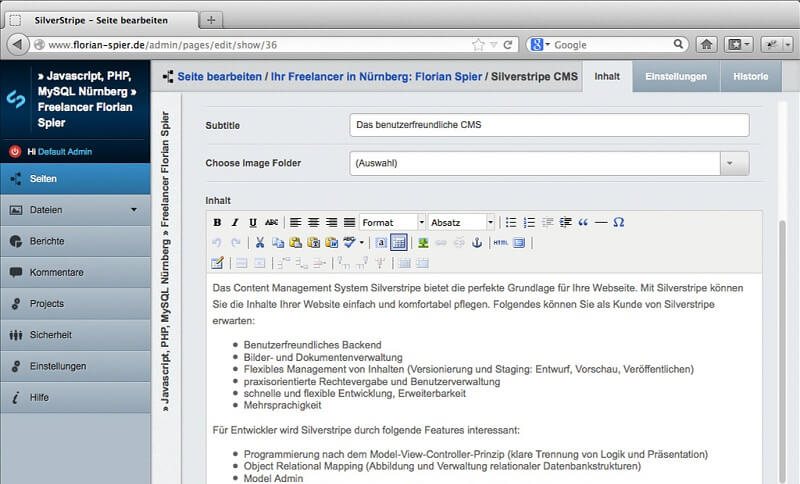
Task: Open the browser bookmarks menu button
Action: point(738,45)
